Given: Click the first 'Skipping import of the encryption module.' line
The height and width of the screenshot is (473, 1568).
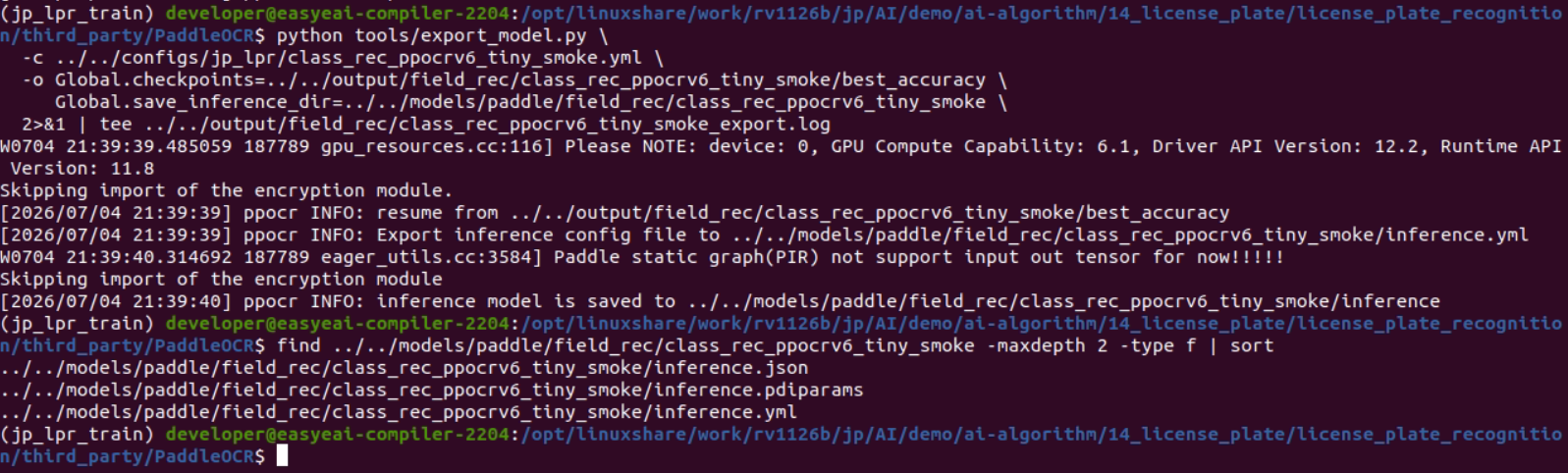Looking at the screenshot, I should pyautogui.click(x=227, y=189).
